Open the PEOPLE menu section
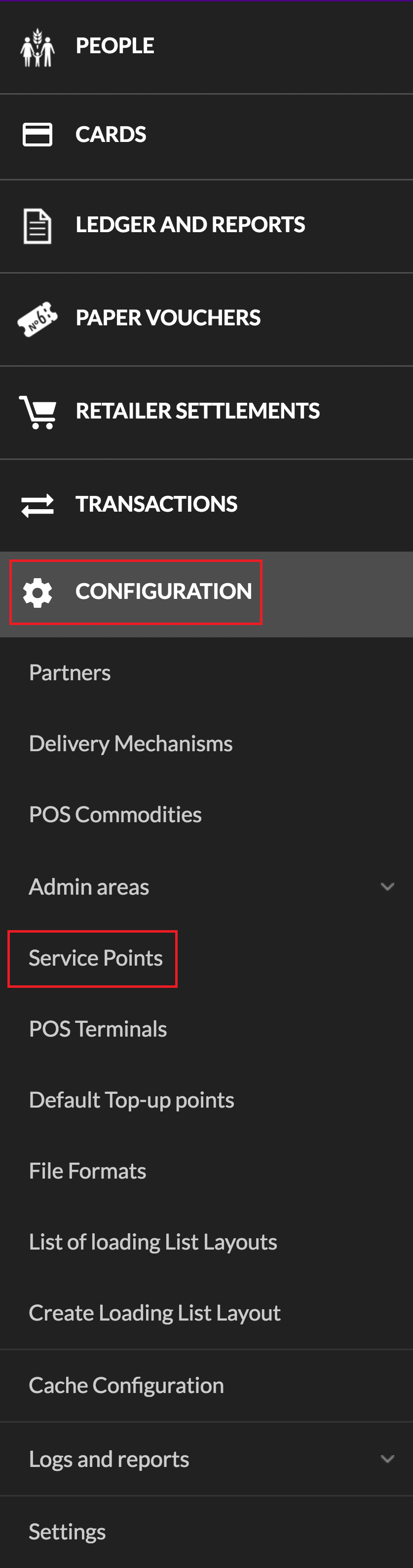 114,46
